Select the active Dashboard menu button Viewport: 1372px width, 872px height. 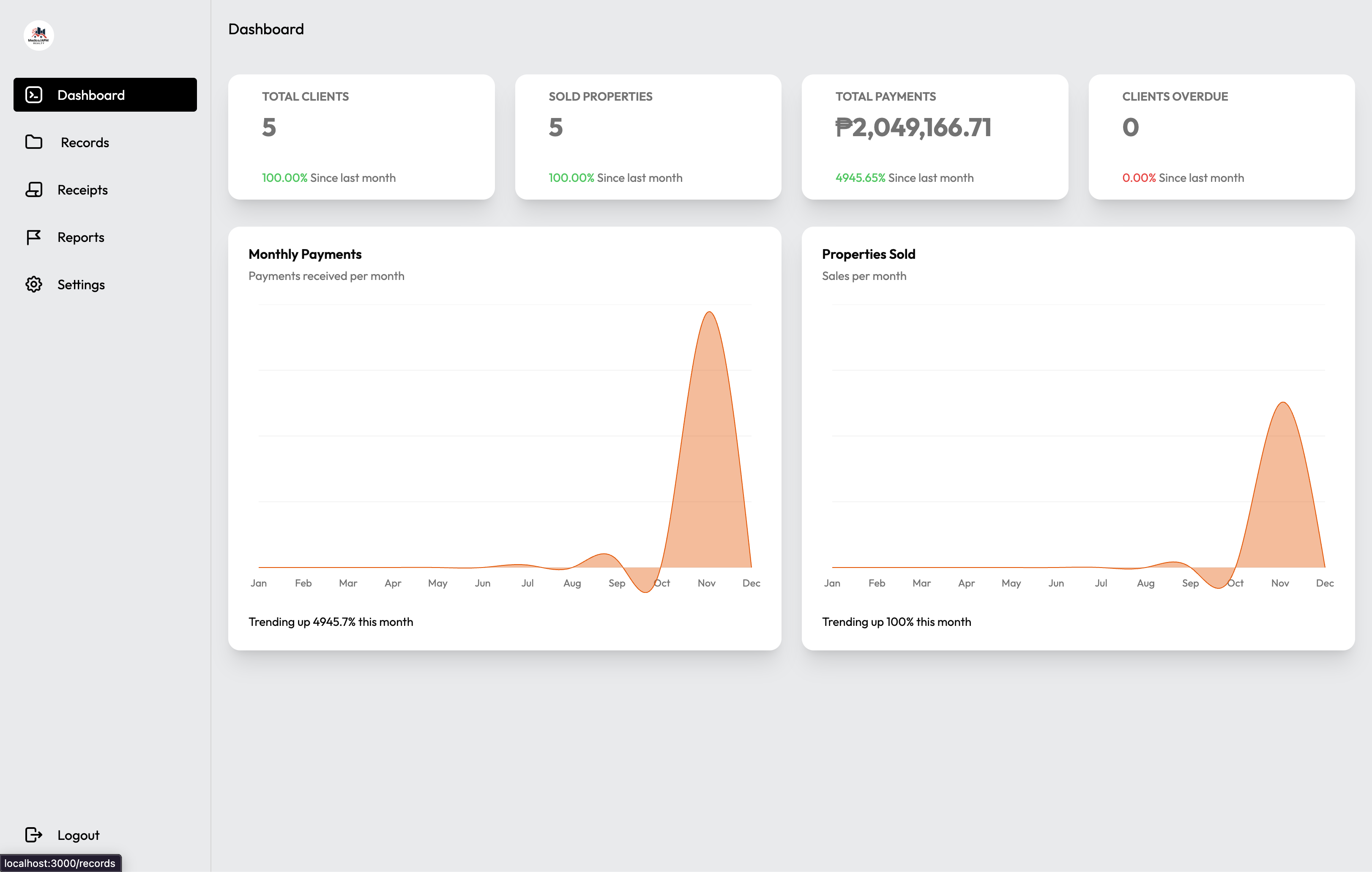click(x=105, y=95)
